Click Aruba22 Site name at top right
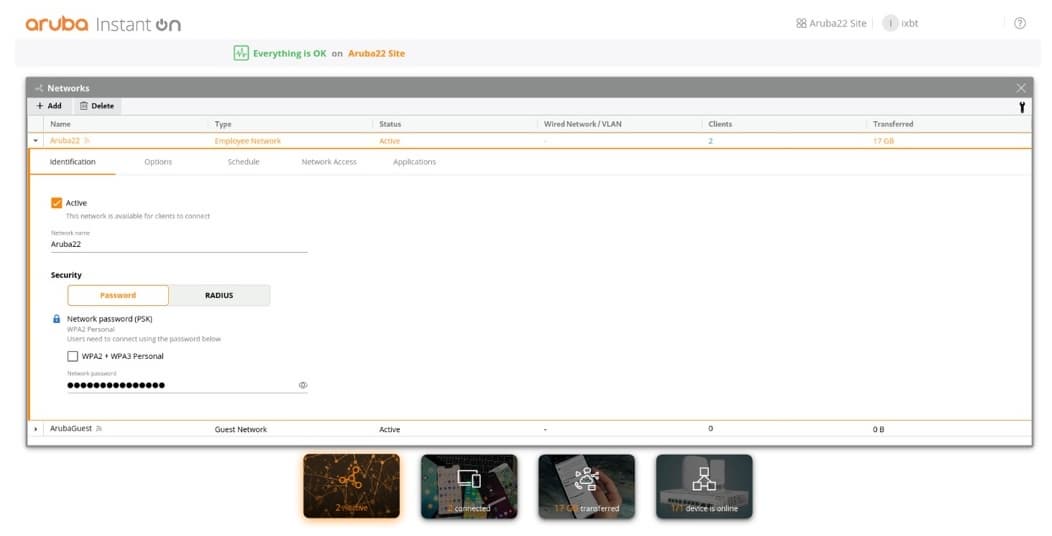 (837, 23)
